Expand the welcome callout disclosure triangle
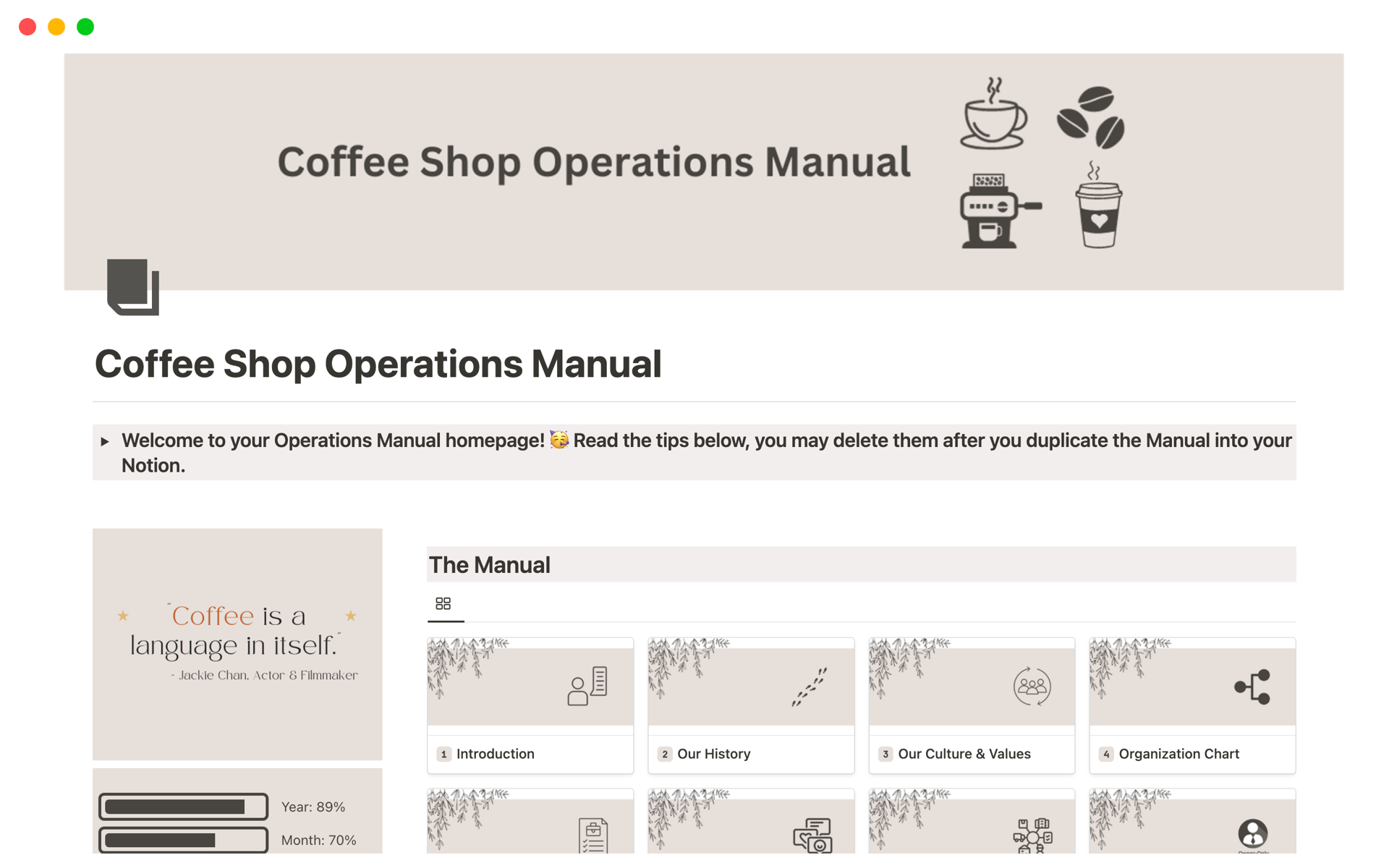Screen dimensions: 1389x868 tap(106, 441)
